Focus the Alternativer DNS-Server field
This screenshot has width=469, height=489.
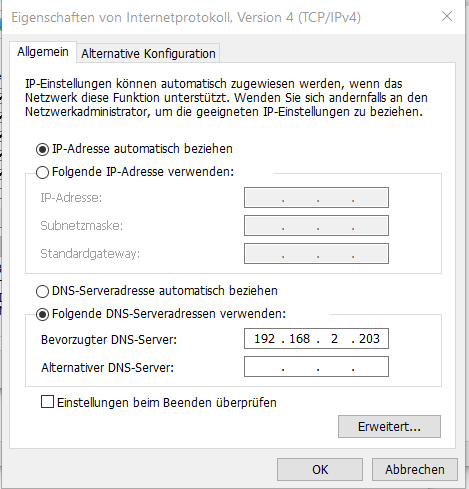(x=316, y=367)
